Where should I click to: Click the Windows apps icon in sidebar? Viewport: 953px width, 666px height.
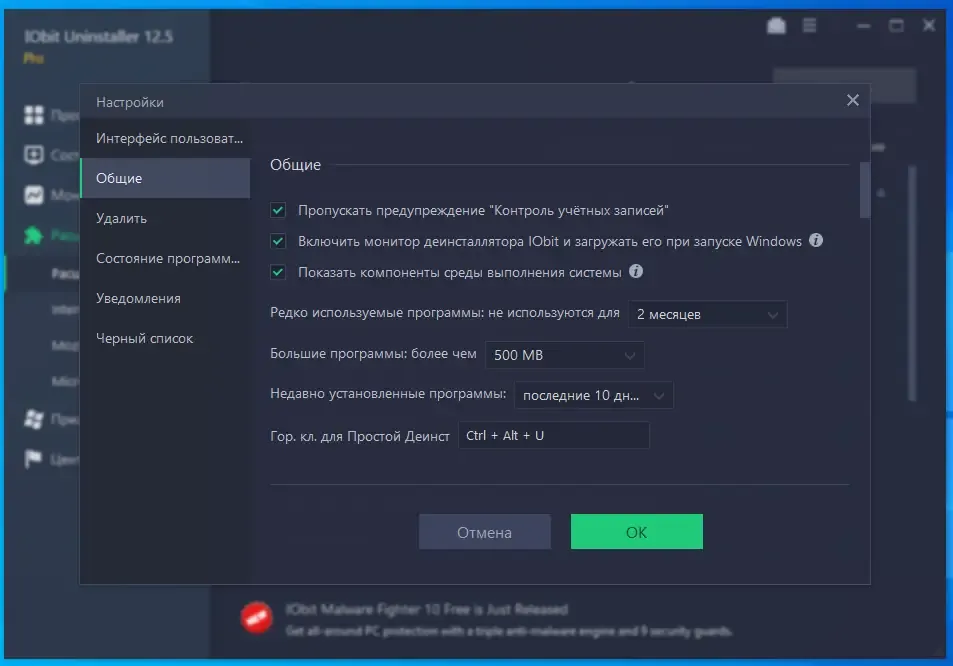34,419
